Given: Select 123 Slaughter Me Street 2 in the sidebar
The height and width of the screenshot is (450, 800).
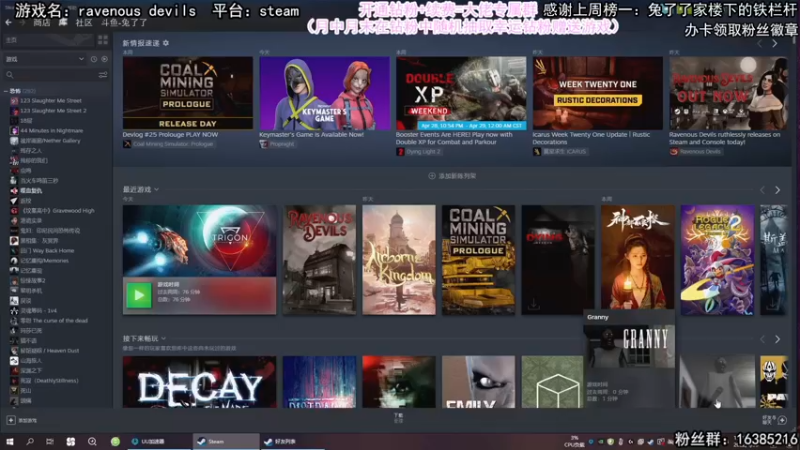Looking at the screenshot, I should pos(53,111).
